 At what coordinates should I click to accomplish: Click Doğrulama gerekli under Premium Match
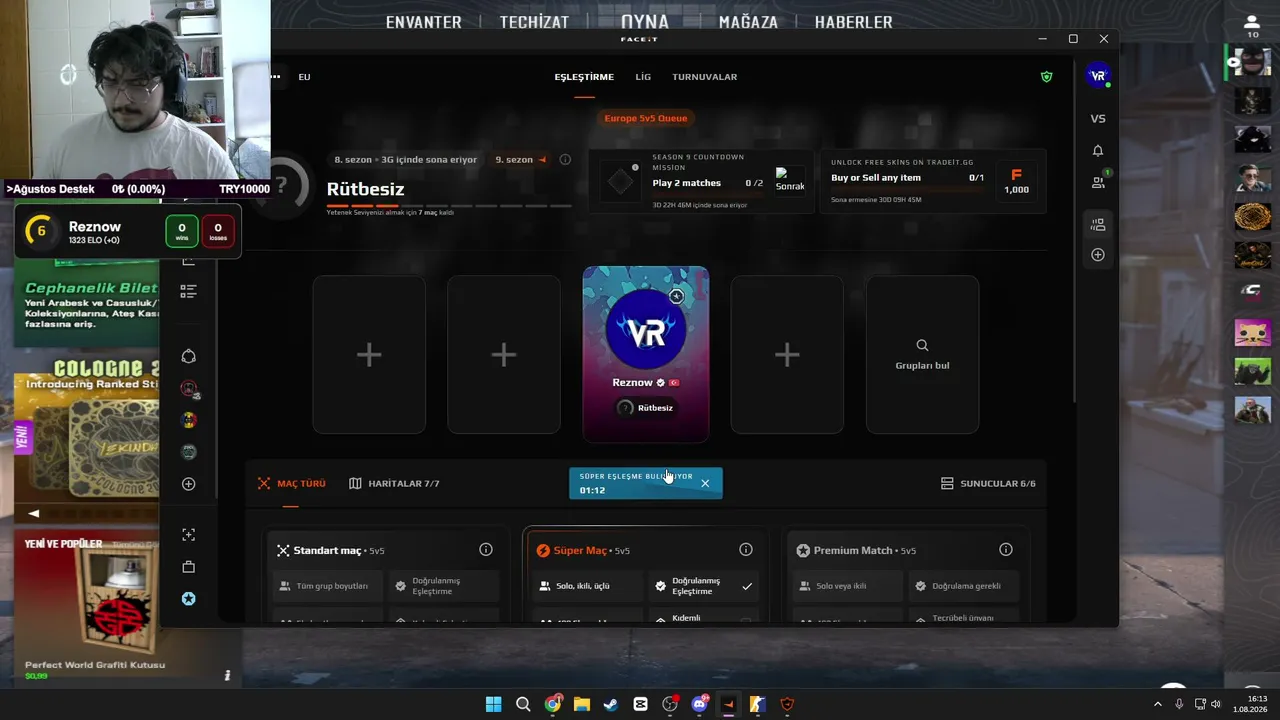(964, 586)
